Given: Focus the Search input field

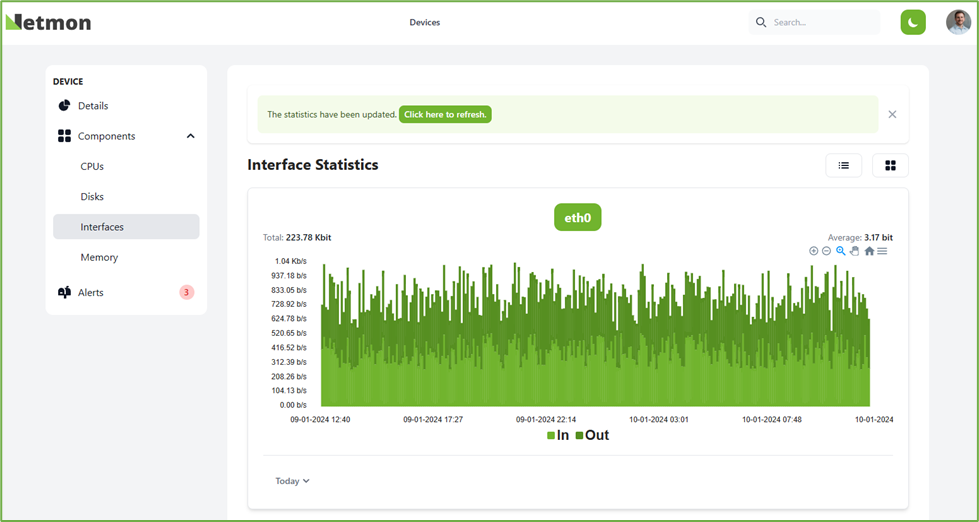Looking at the screenshot, I should coord(814,22).
